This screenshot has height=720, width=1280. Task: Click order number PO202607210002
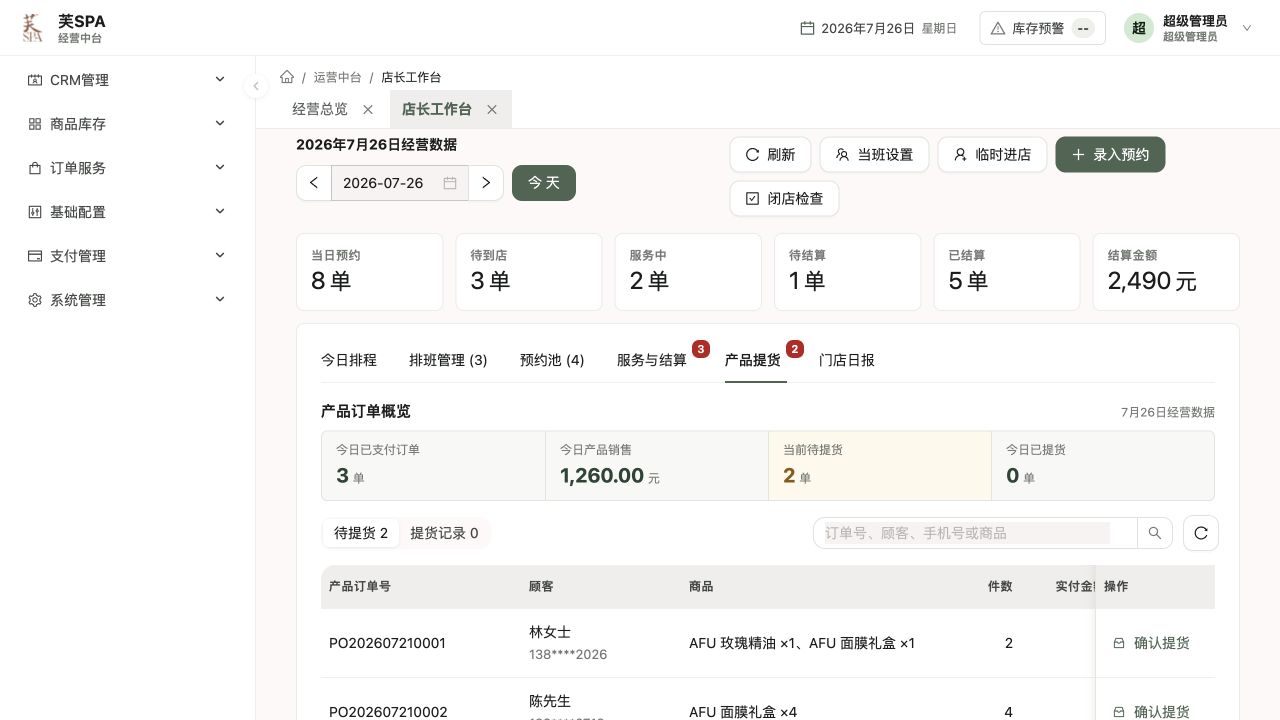(388, 712)
